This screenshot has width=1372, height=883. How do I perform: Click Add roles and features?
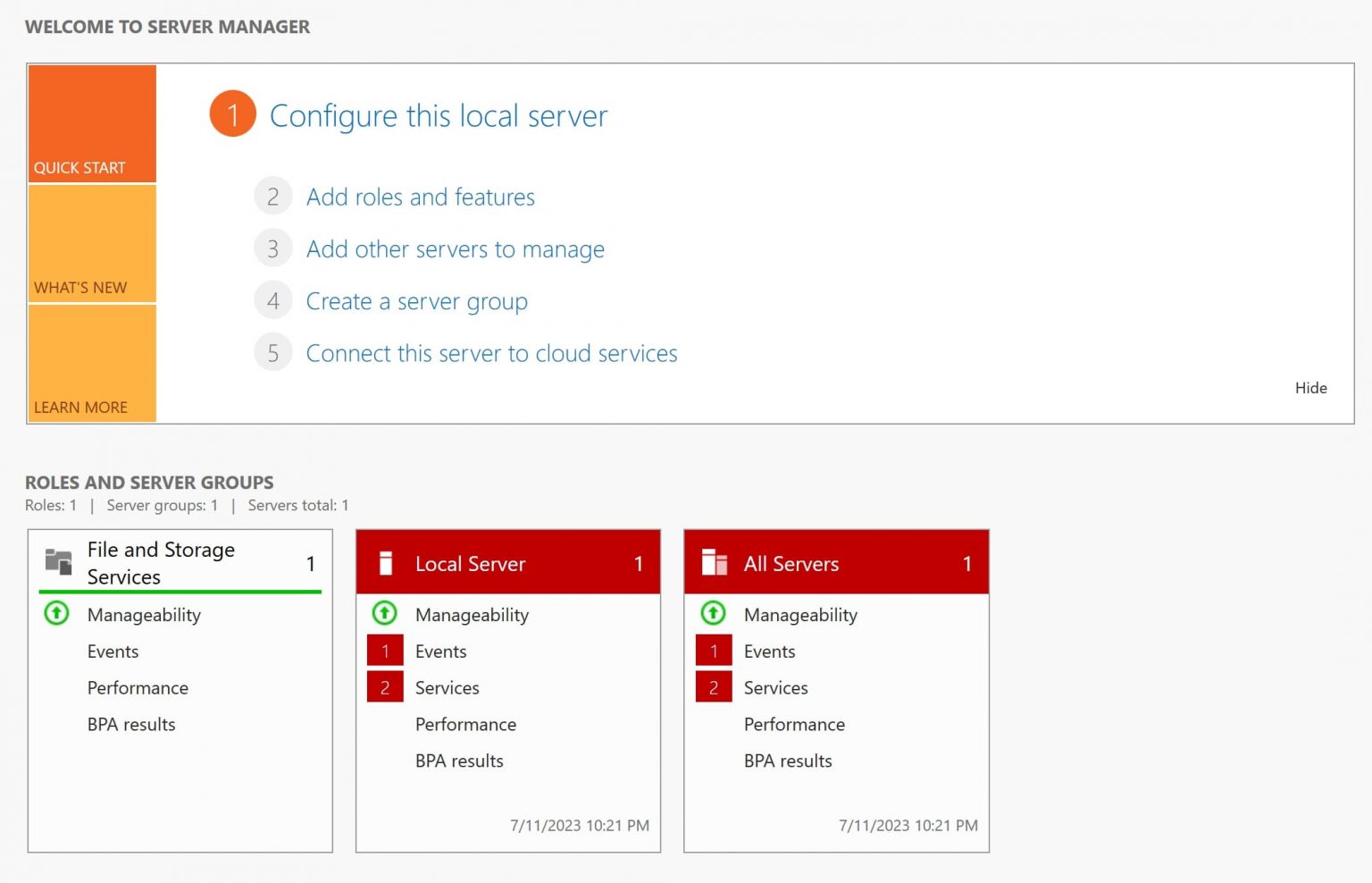pyautogui.click(x=421, y=197)
